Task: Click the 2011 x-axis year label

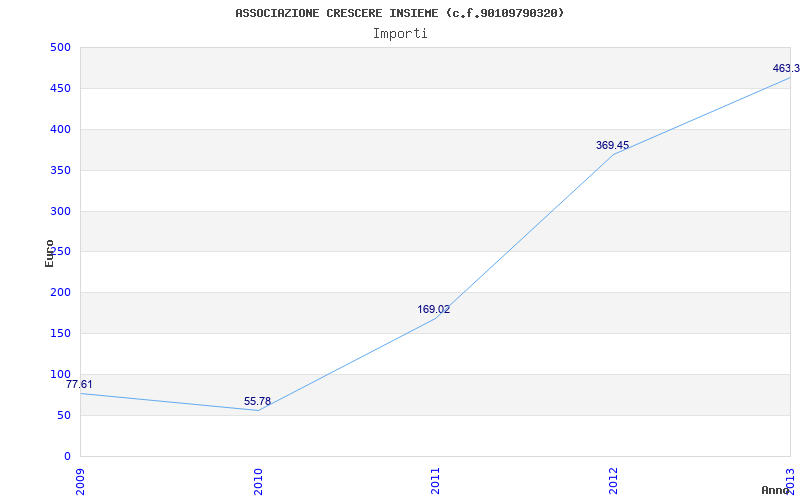Action: pyautogui.click(x=435, y=482)
